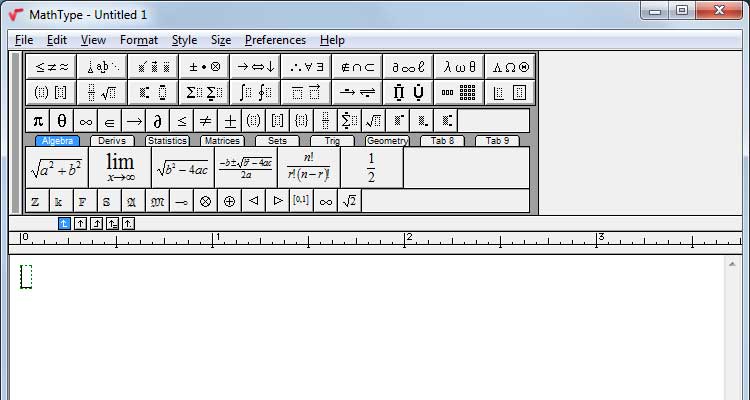Insert the plus-minus symbol
The width and height of the screenshot is (750, 400).
230,121
